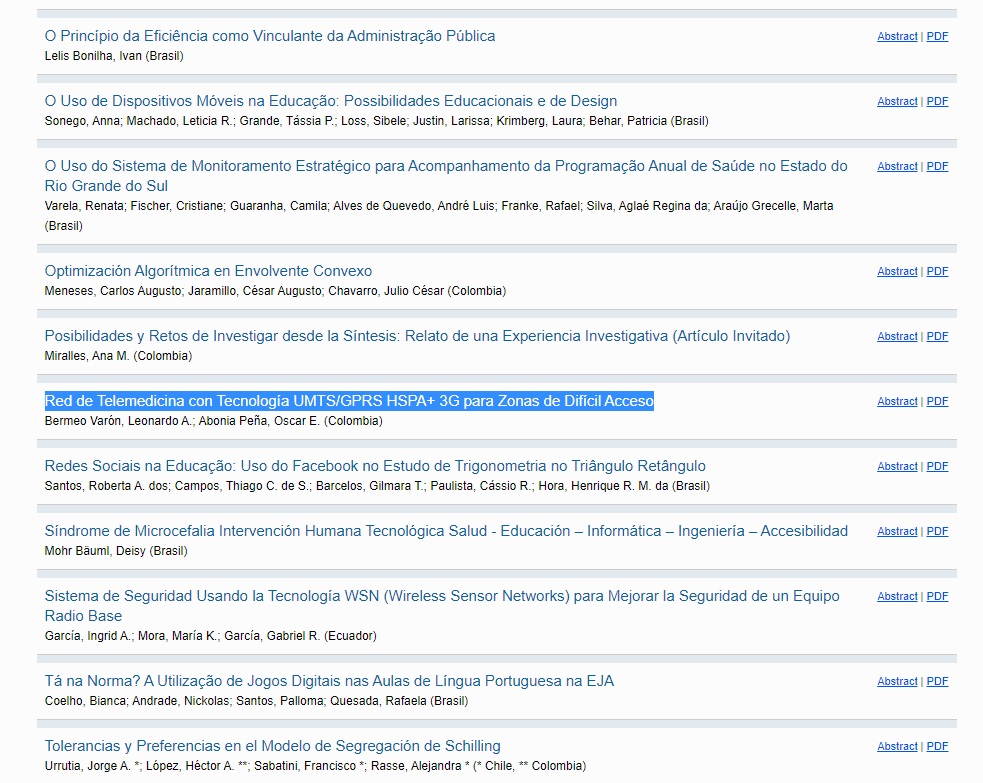Click highlighted 'Red de Telemedicina' article title
The height and width of the screenshot is (783, 983).
349,401
